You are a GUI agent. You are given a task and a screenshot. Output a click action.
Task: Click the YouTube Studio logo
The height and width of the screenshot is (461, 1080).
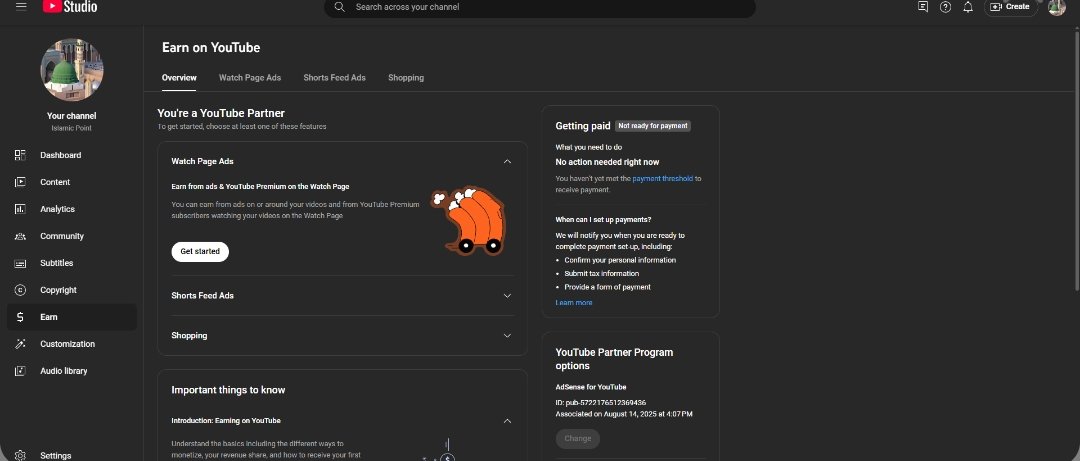[x=70, y=7]
